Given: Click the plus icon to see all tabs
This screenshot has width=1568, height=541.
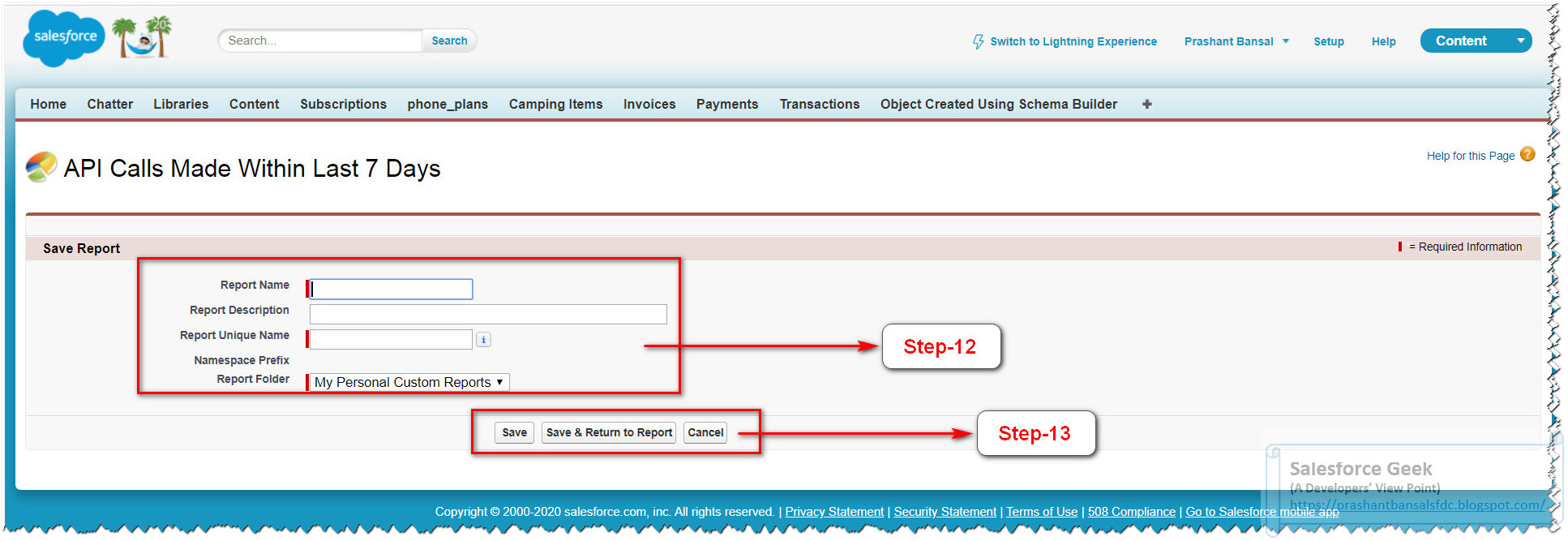Looking at the screenshot, I should (1146, 104).
